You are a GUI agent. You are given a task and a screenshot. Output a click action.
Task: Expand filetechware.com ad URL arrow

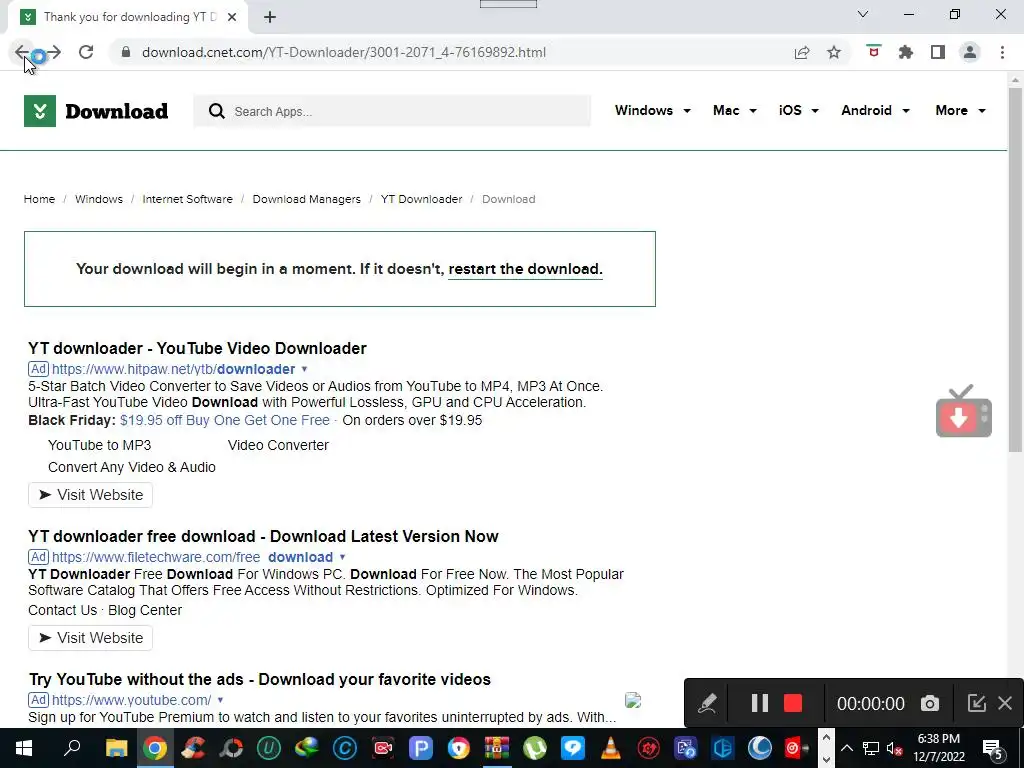pyautogui.click(x=342, y=557)
